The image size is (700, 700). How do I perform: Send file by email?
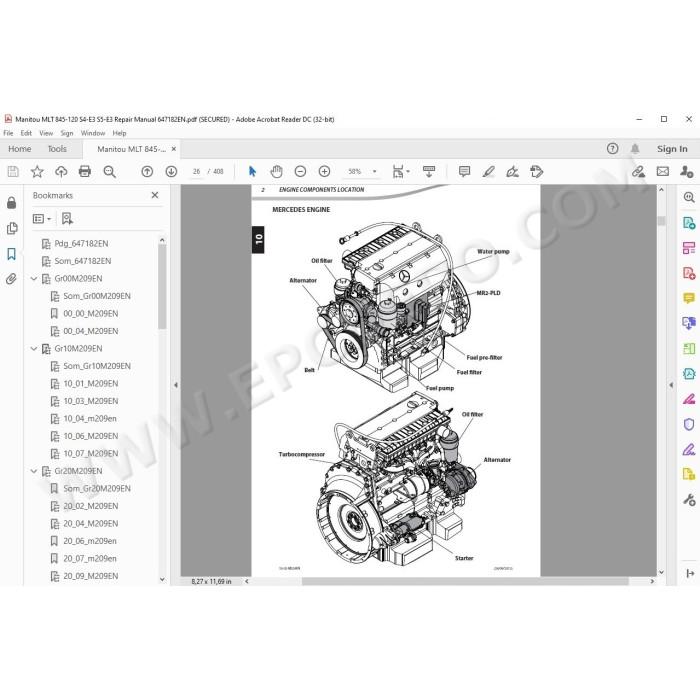pos(663,171)
